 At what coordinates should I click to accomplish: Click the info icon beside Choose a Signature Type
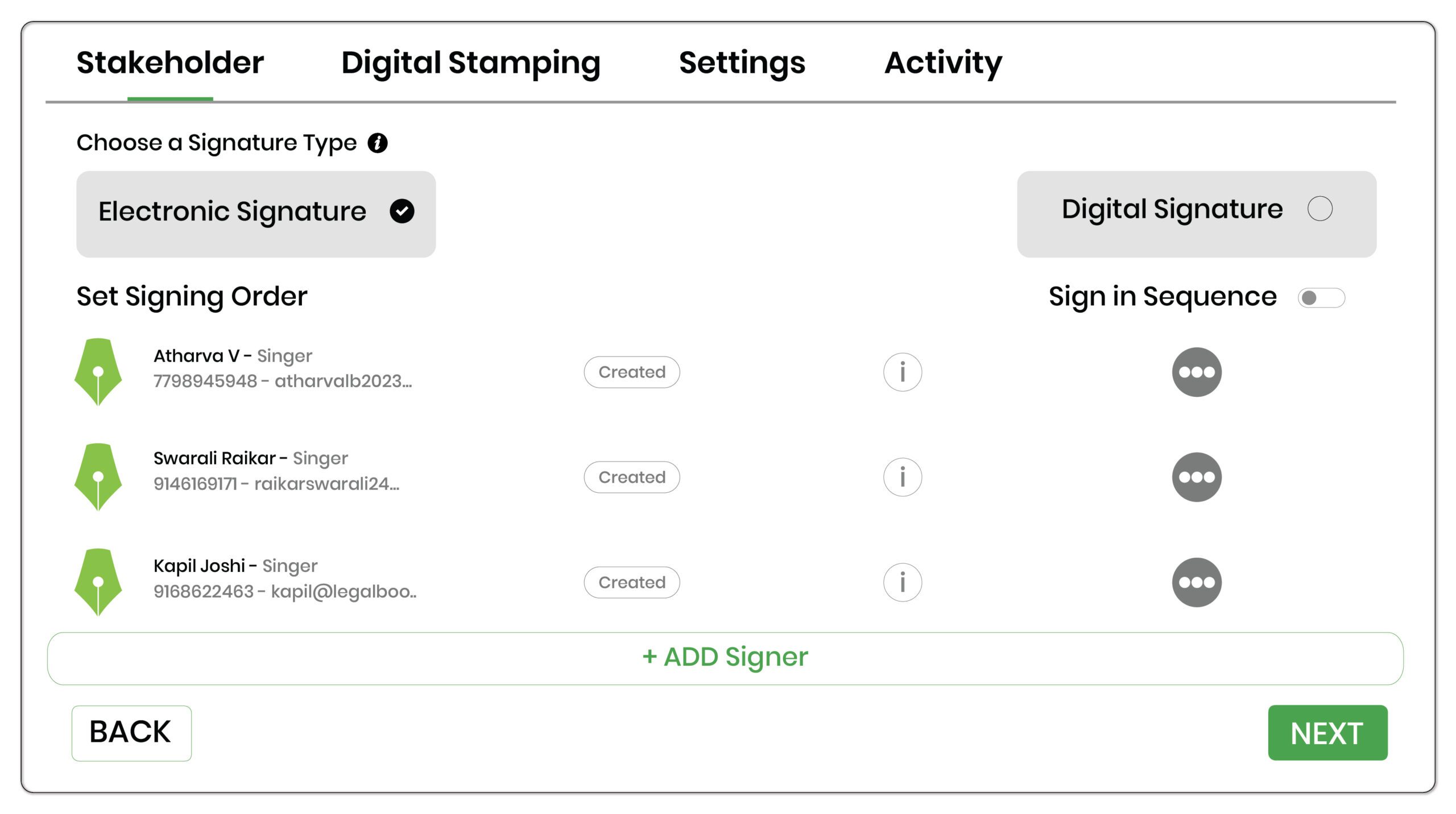point(377,143)
